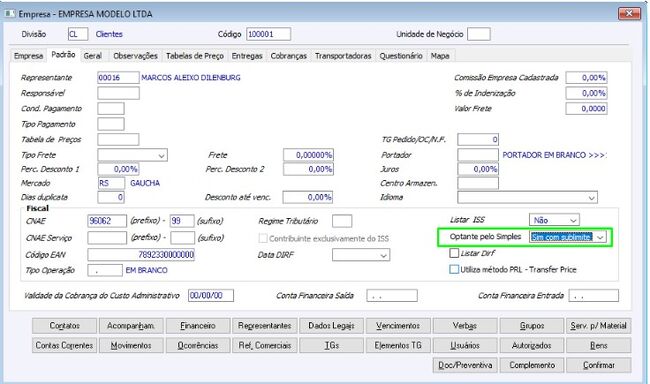Click the PORTADOR EM BRANCO text

pos(554,155)
